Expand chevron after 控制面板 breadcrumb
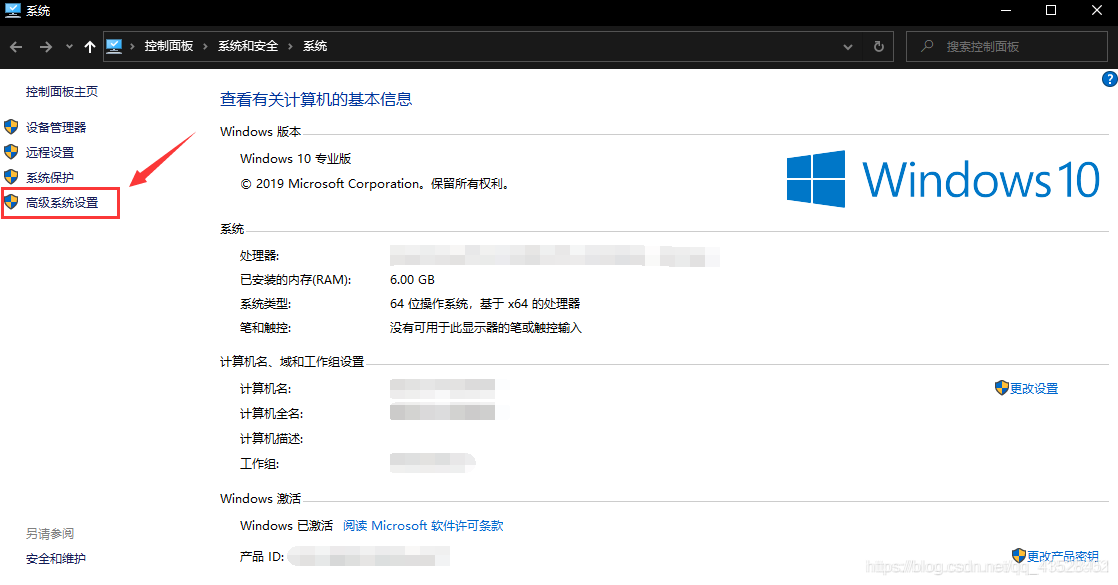 [x=205, y=46]
